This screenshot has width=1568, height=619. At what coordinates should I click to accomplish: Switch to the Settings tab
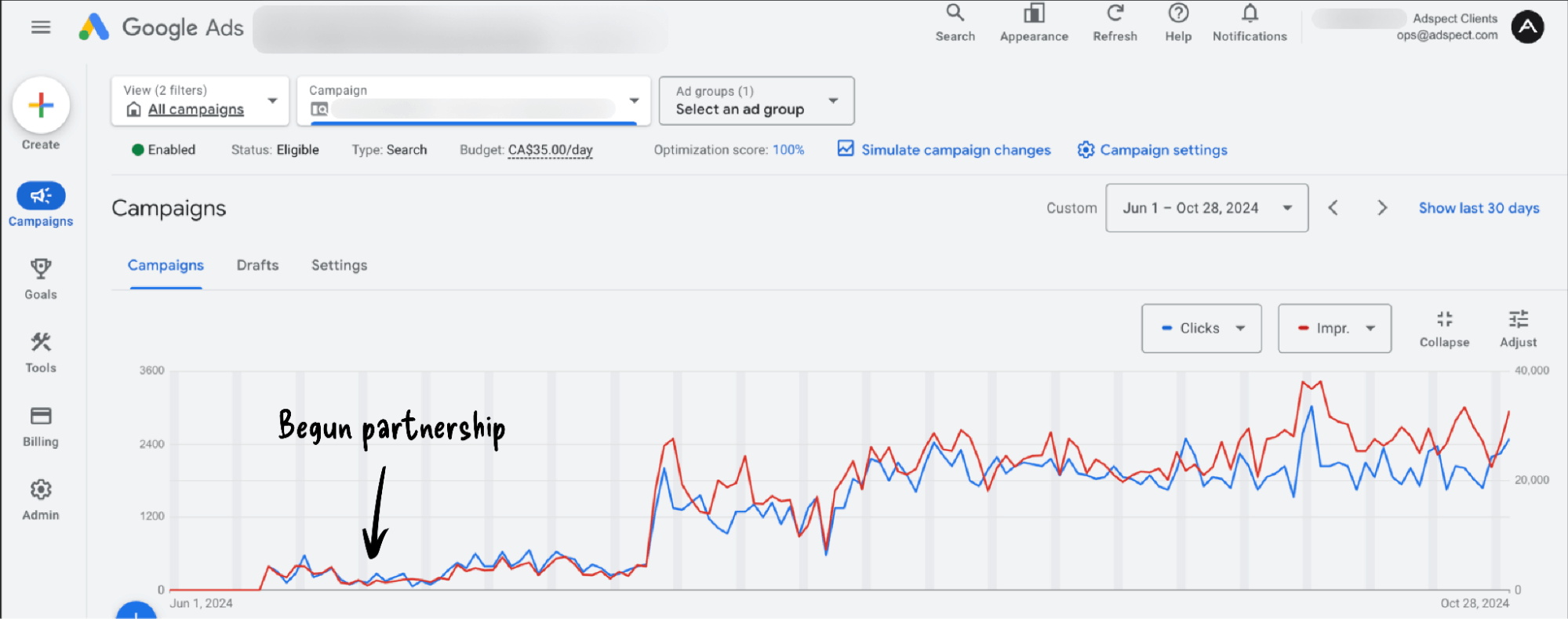339,265
